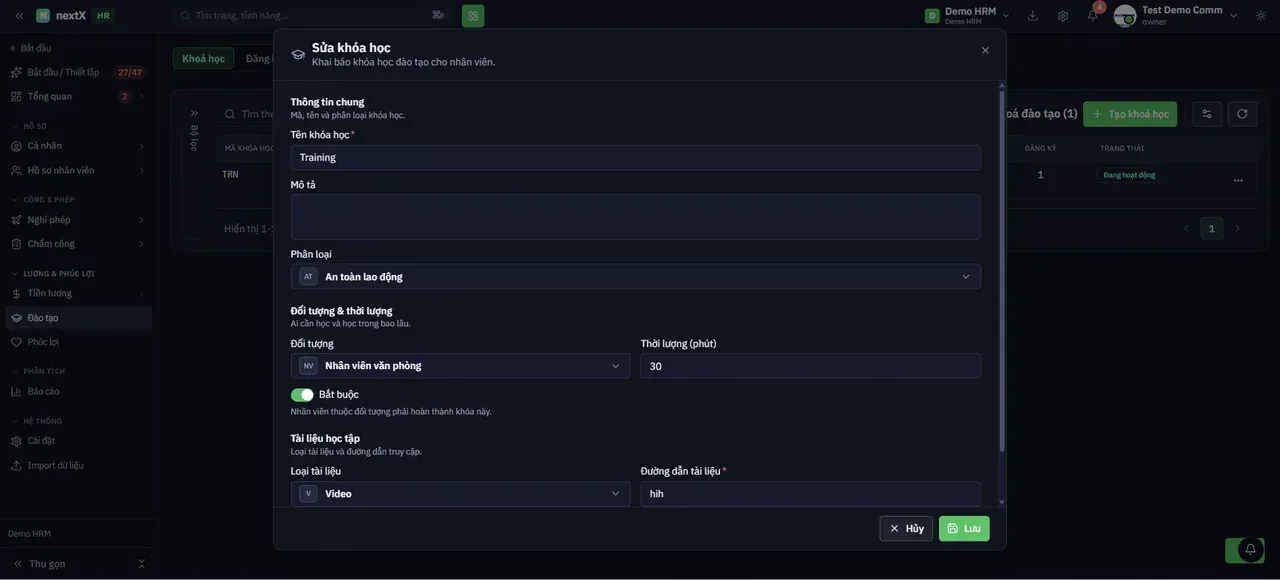Expand the Đối tượng dropdown
1280x580 pixels.
coord(461,366)
